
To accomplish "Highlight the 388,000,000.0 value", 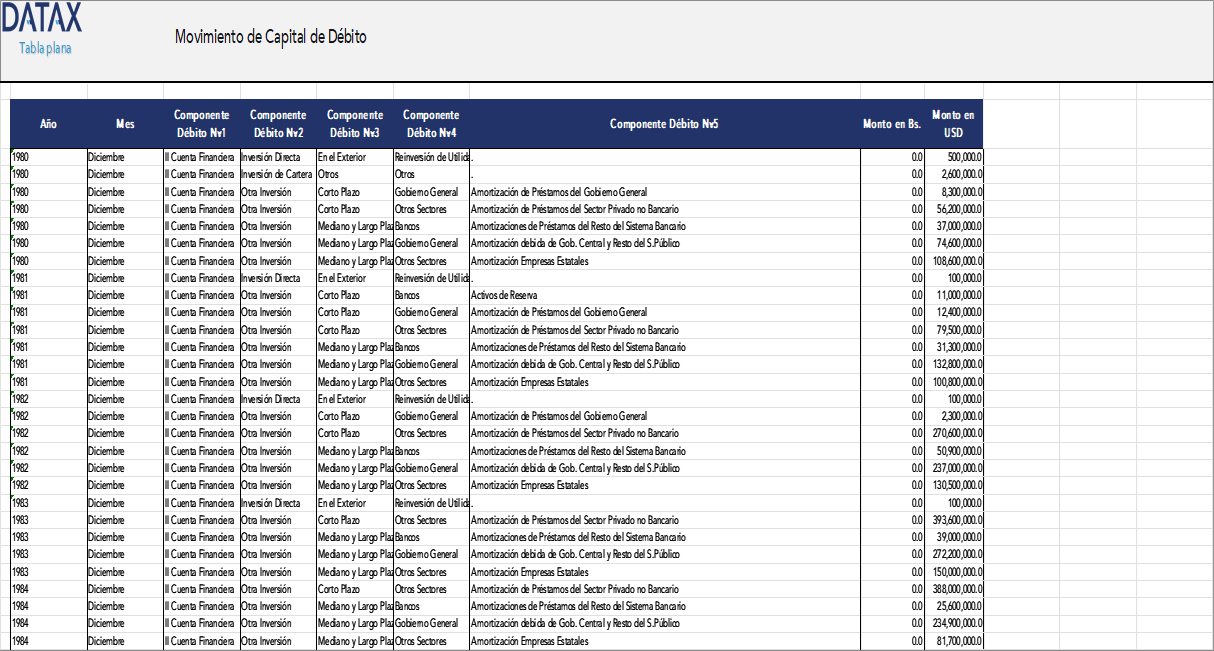I will tap(954, 589).
